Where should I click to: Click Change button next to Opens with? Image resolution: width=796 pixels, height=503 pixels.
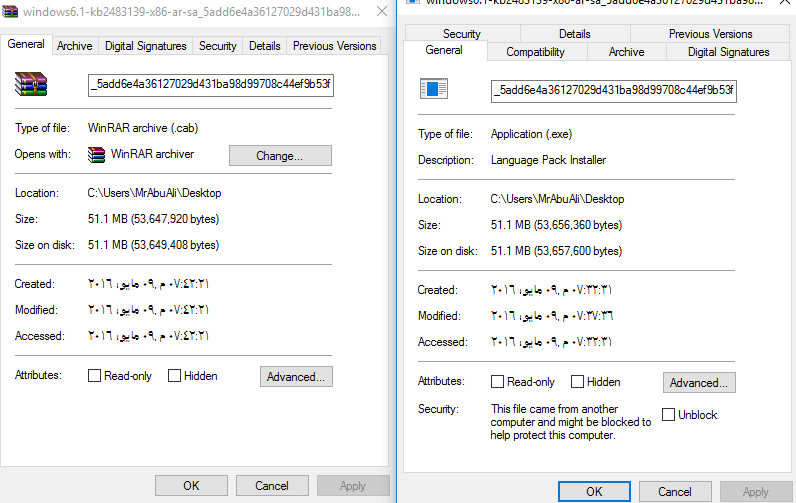280,156
